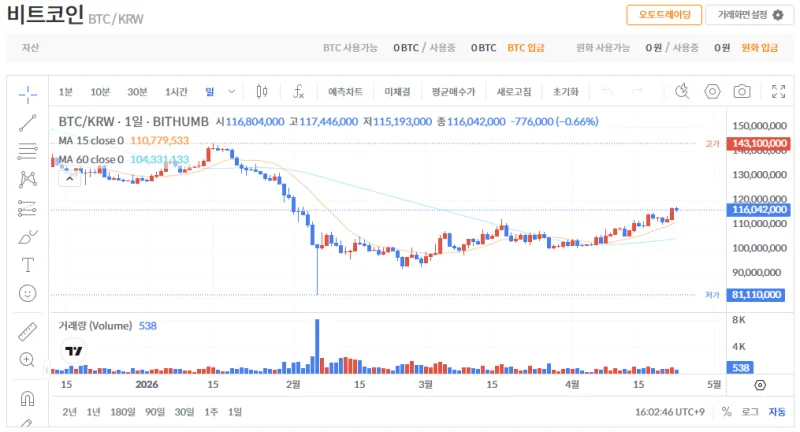Select the crosshair cursor tool
Image resolution: width=800 pixels, height=432 pixels.
(28, 94)
